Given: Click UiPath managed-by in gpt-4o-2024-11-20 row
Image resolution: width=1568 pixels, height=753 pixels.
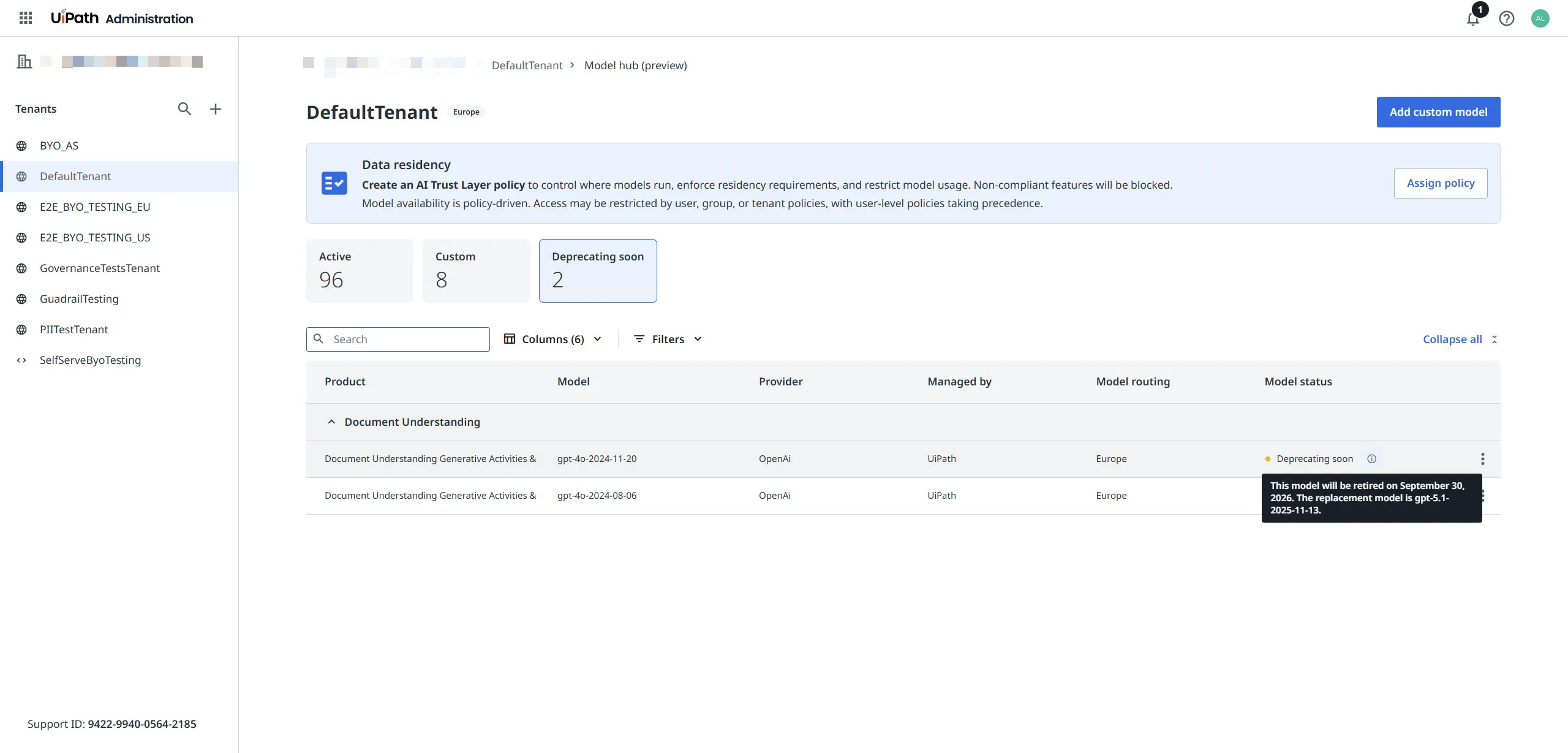Looking at the screenshot, I should (x=941, y=459).
